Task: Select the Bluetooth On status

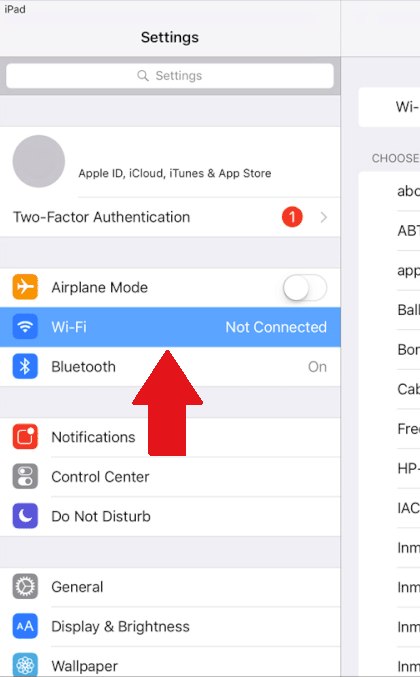Action: (317, 367)
